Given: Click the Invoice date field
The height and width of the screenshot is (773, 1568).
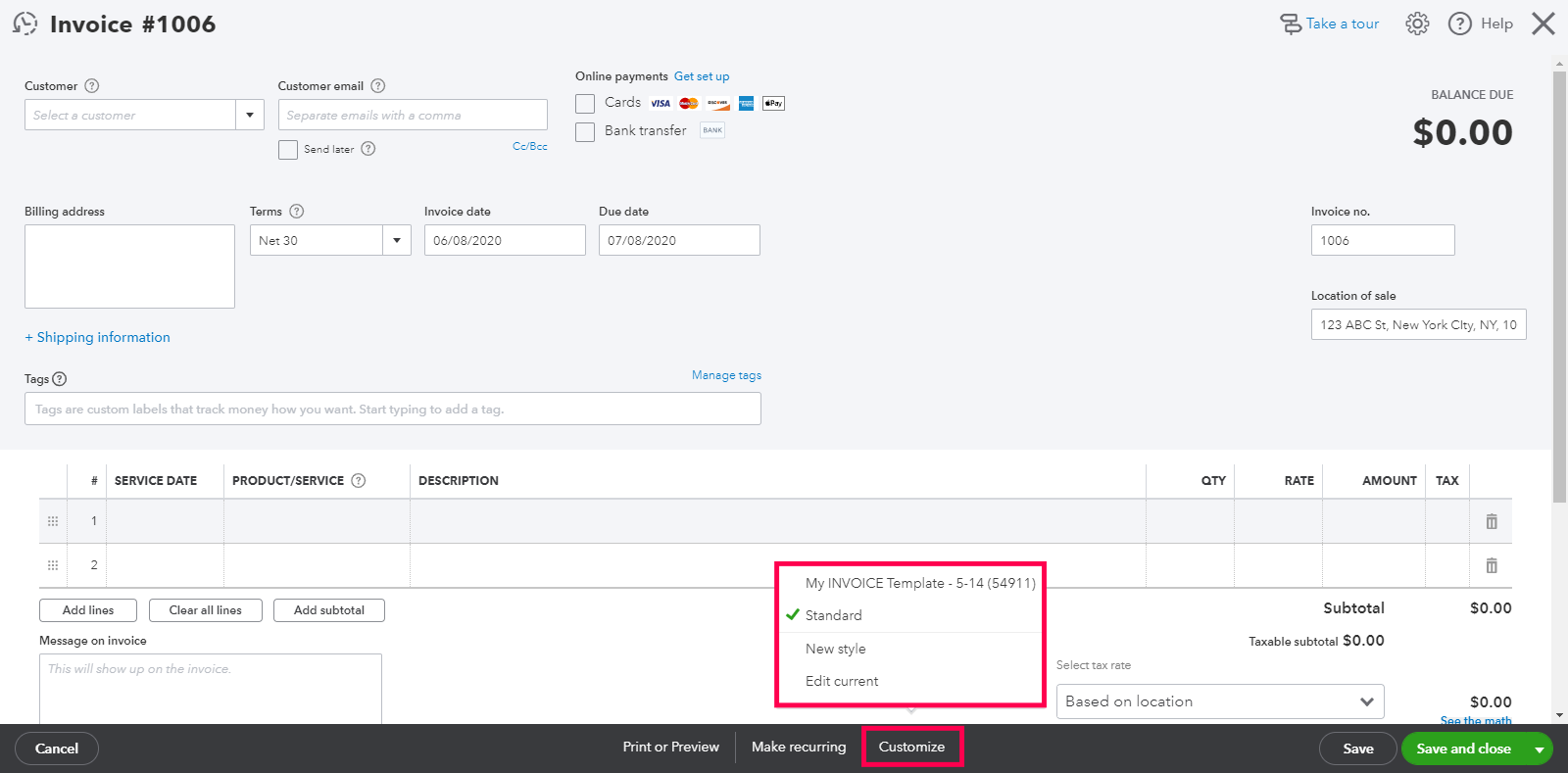Looking at the screenshot, I should tap(505, 240).
